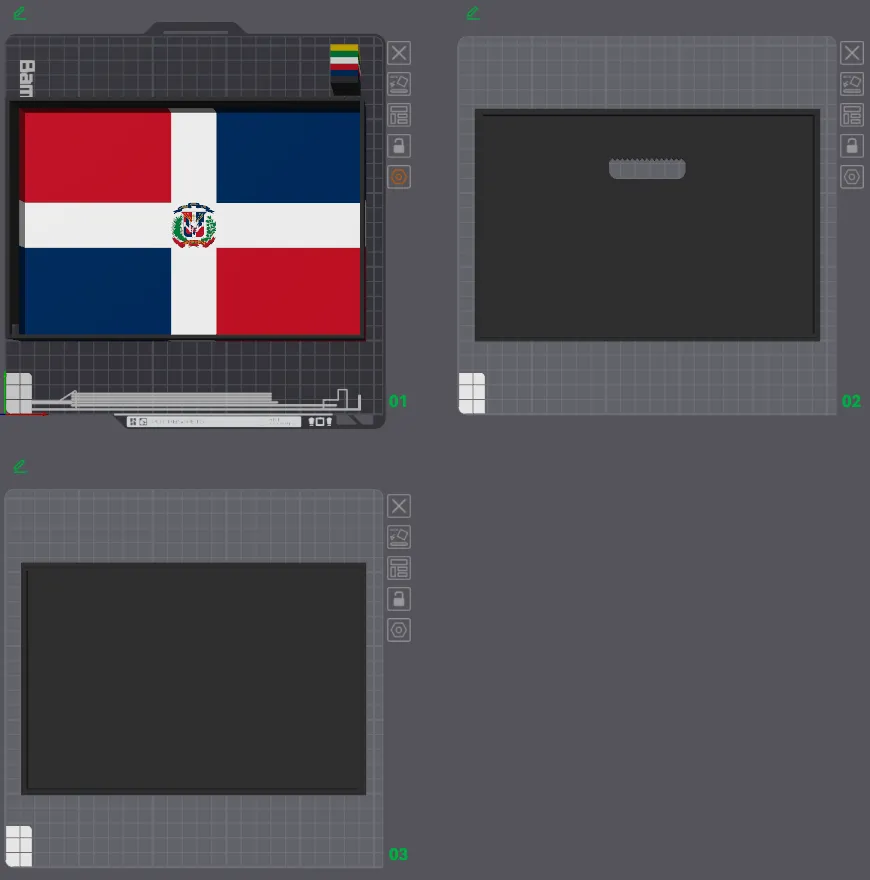Select the coat of arms on the flag
The width and height of the screenshot is (870, 880).
[x=194, y=226]
